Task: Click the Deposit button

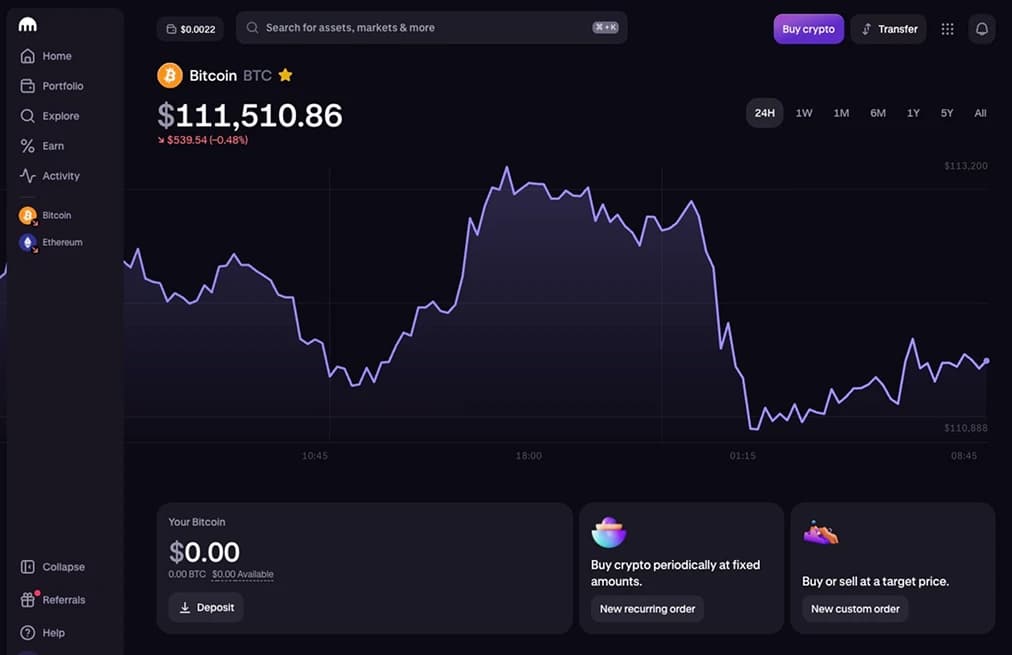Action: click(205, 607)
